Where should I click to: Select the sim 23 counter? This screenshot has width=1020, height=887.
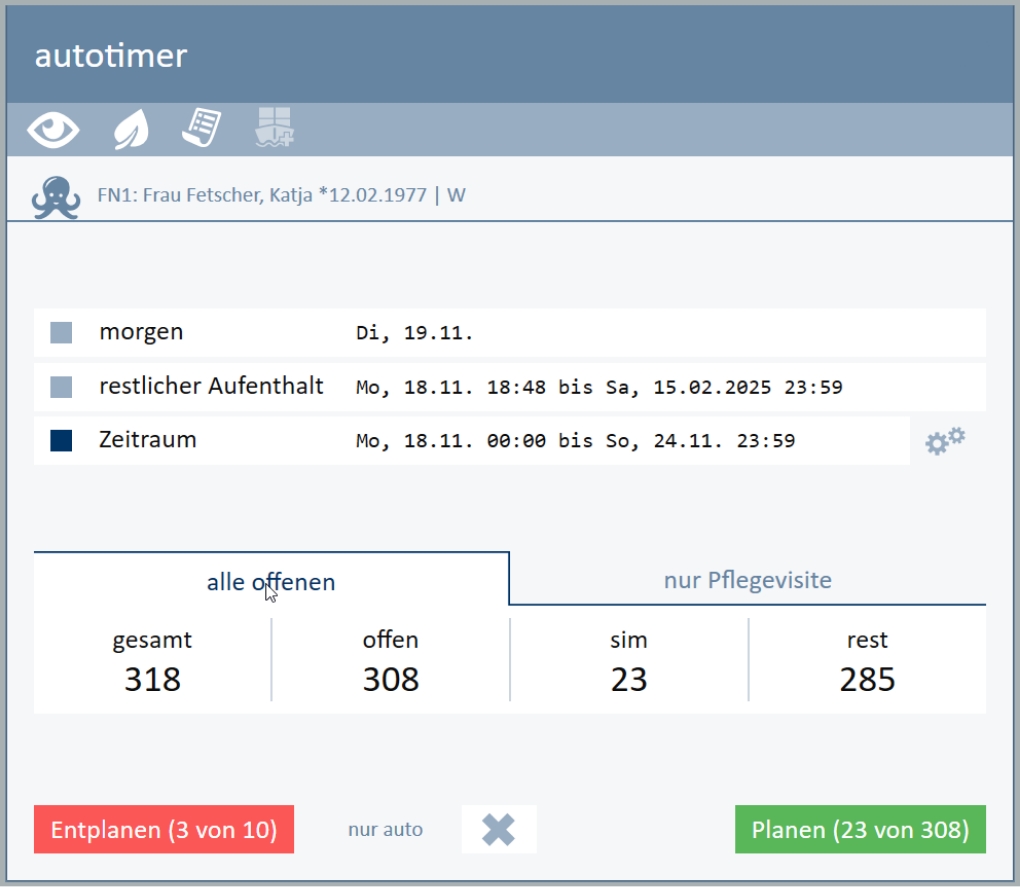tap(629, 662)
